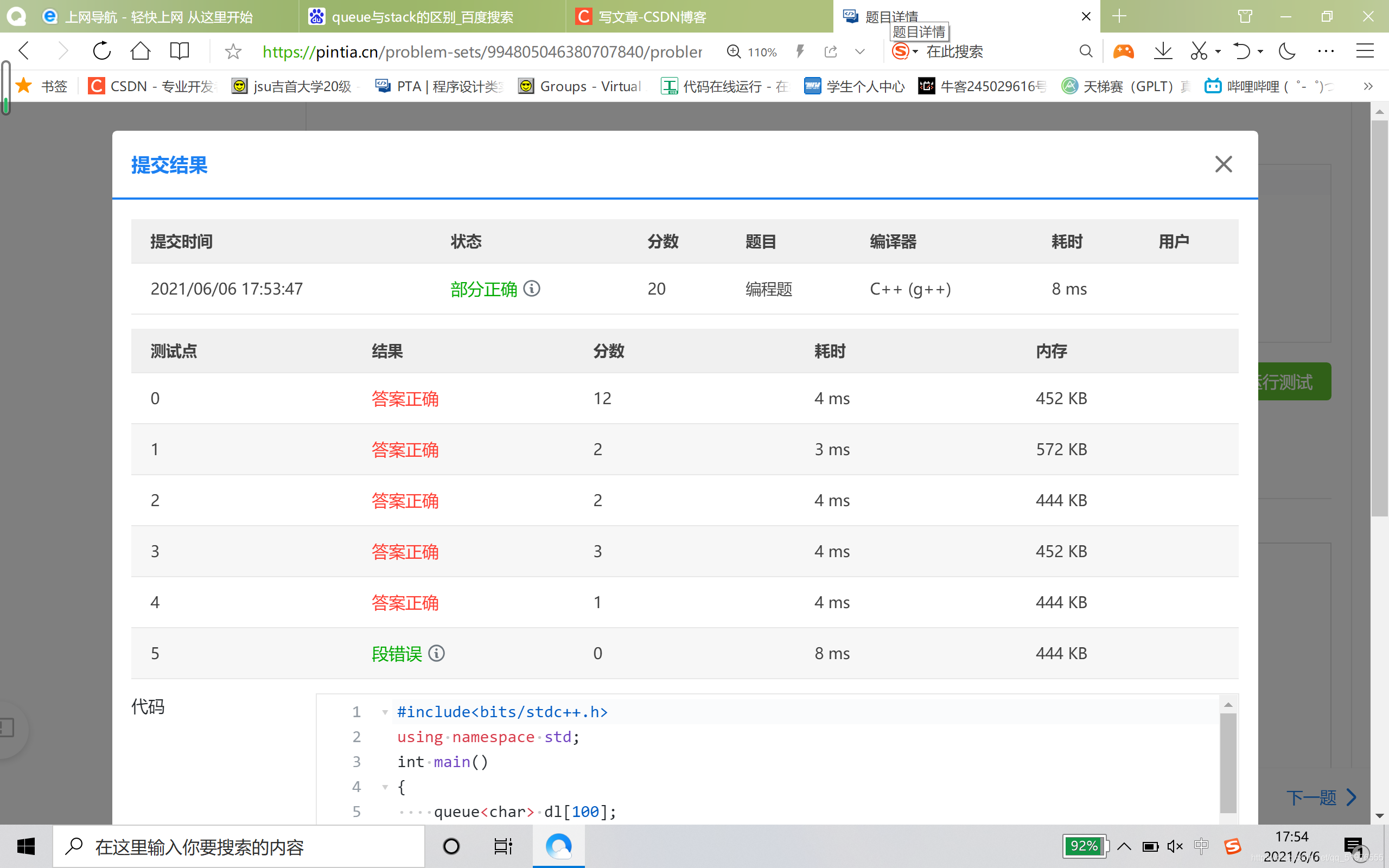Open the 学生个人中心 bookmark
Image resolution: width=1389 pixels, height=868 pixels.
854,86
